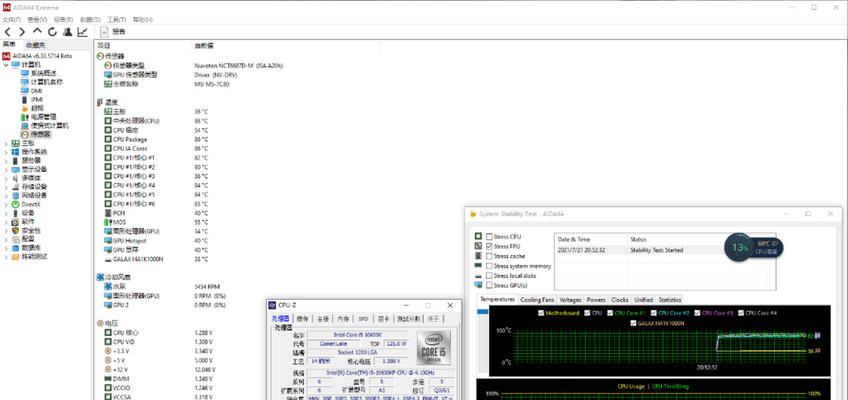Click the 传感器 gauge icon in tree
The height and width of the screenshot is (400, 848).
(x=24, y=134)
